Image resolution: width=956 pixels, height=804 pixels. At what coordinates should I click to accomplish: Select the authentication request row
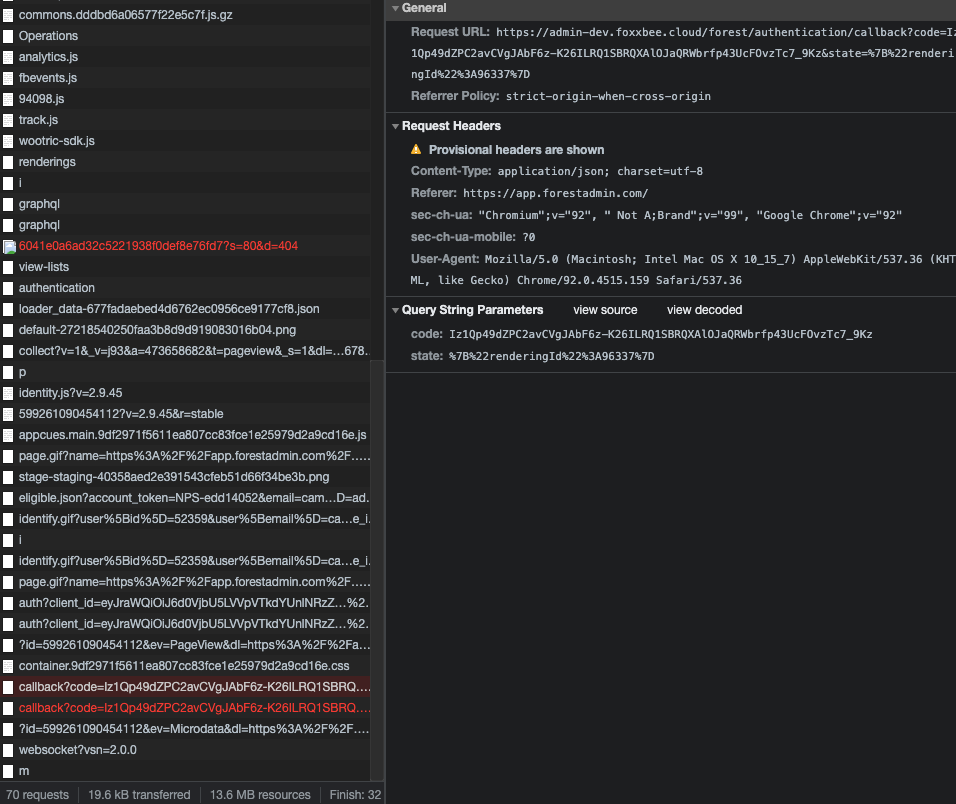(x=57, y=288)
